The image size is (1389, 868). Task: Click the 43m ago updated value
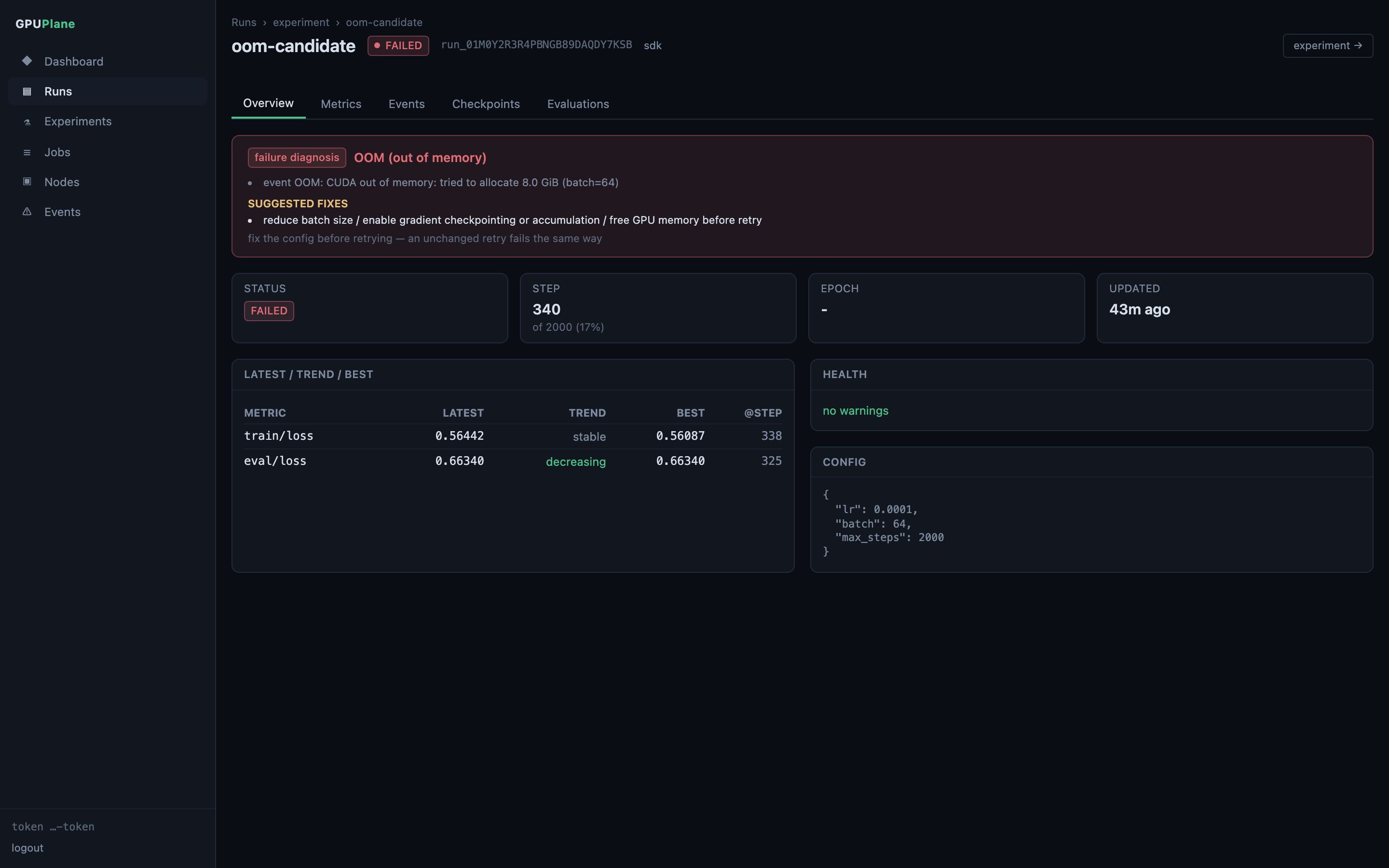pyautogui.click(x=1139, y=310)
